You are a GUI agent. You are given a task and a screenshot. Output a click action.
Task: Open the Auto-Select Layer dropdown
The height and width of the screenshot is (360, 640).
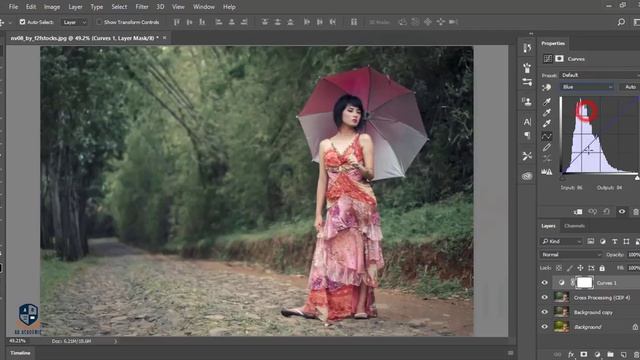pyautogui.click(x=74, y=22)
